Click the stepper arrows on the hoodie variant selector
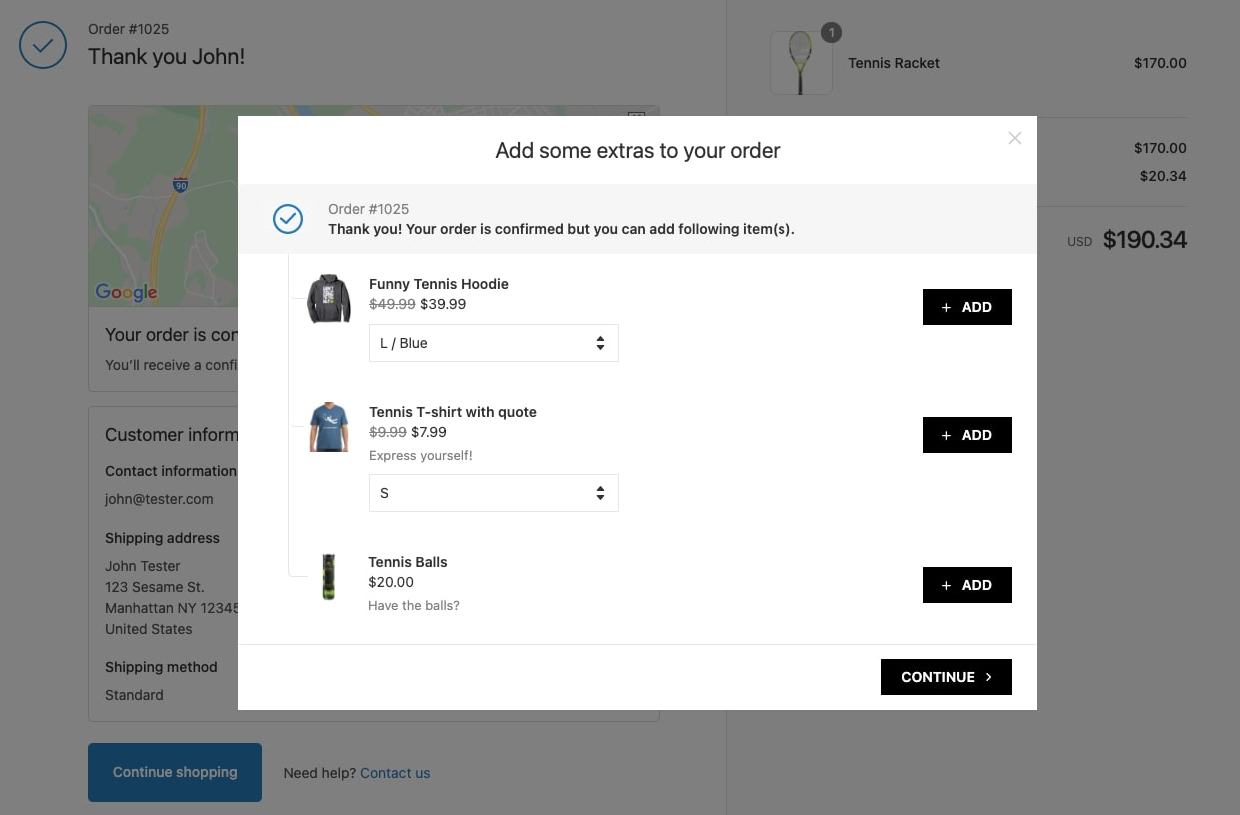Image resolution: width=1240 pixels, height=815 pixels. coord(600,342)
